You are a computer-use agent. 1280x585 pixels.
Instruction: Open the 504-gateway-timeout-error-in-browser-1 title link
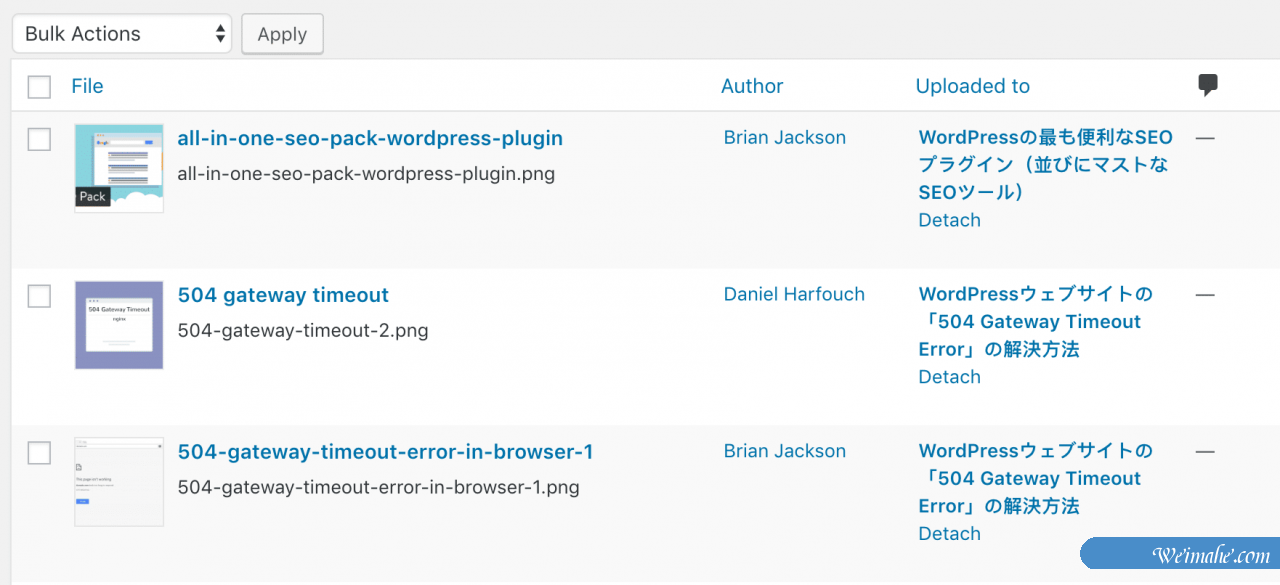385,452
